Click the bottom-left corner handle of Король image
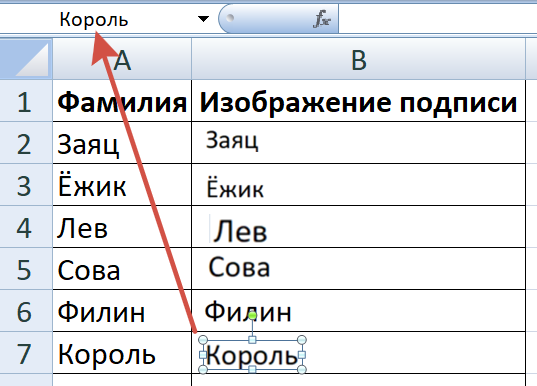 click(x=203, y=370)
